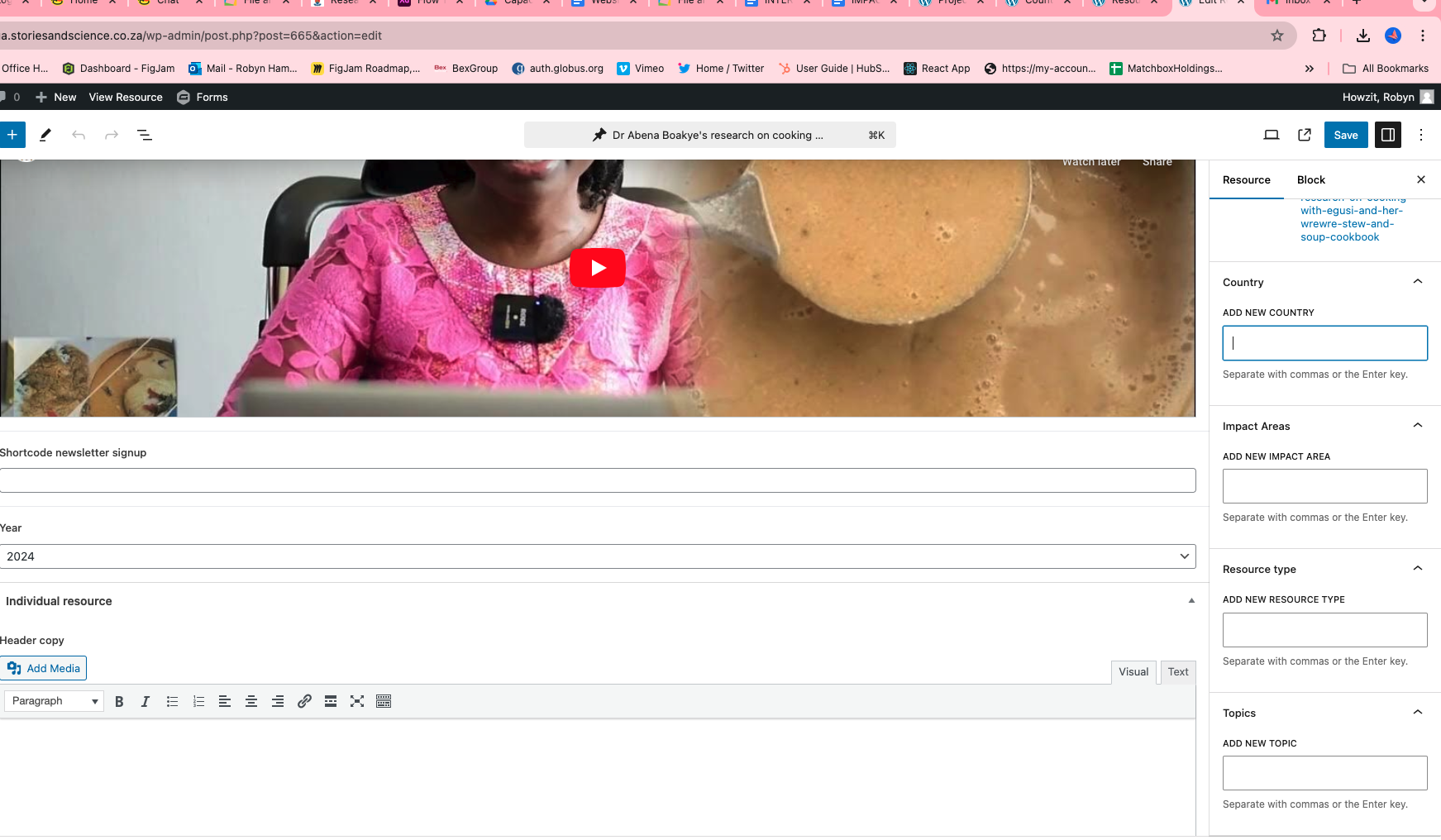
Task: Click the block inserter plus button
Action: pos(12,135)
